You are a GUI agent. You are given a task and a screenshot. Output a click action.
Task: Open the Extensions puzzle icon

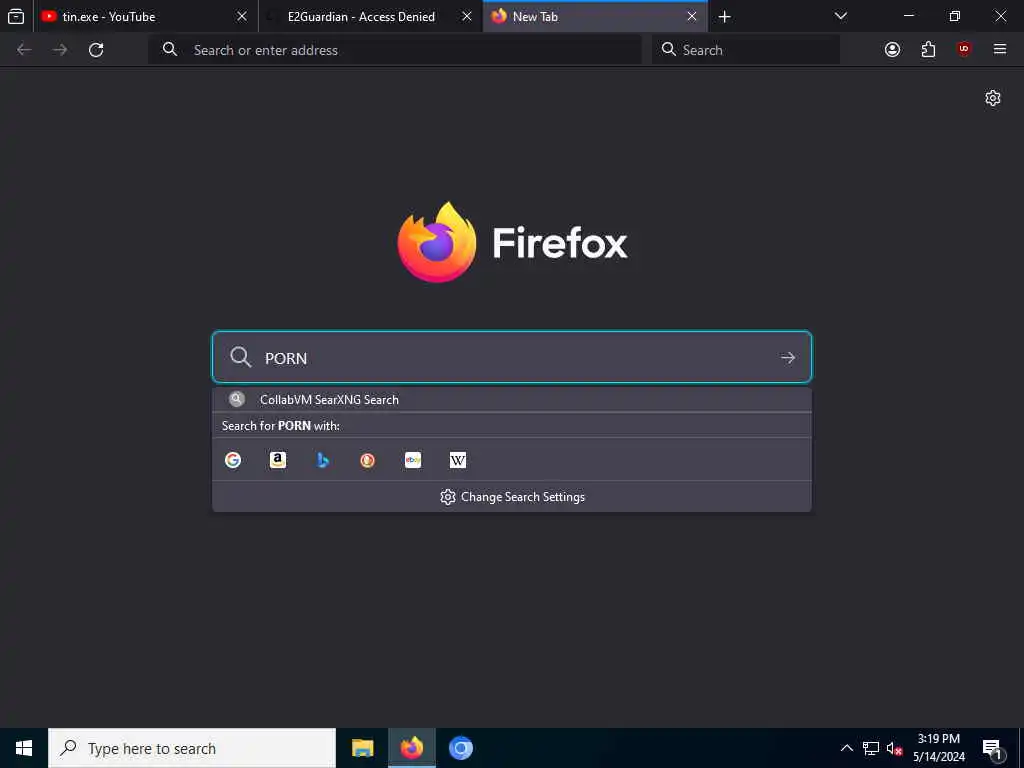click(928, 50)
